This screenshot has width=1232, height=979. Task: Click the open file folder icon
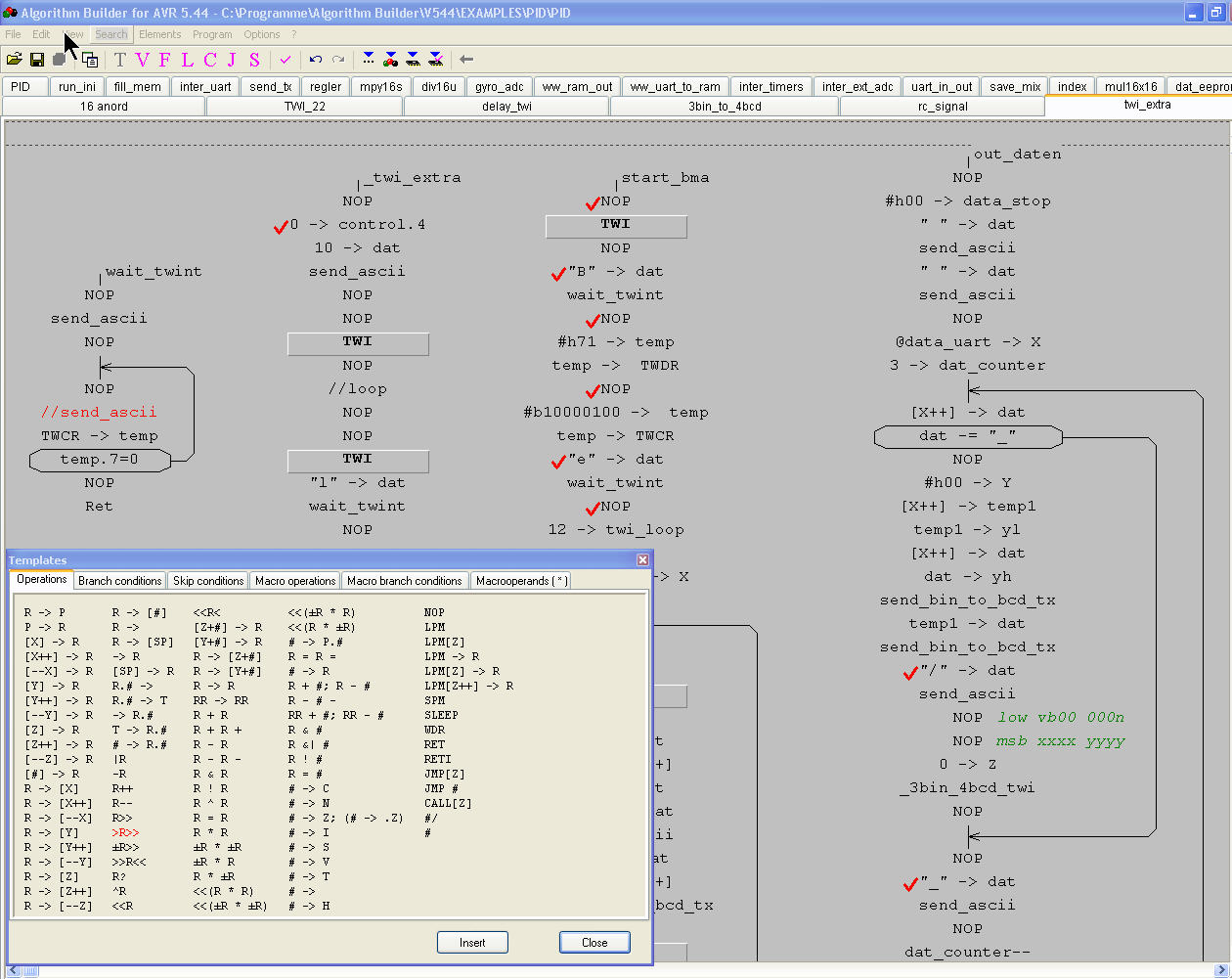14,60
